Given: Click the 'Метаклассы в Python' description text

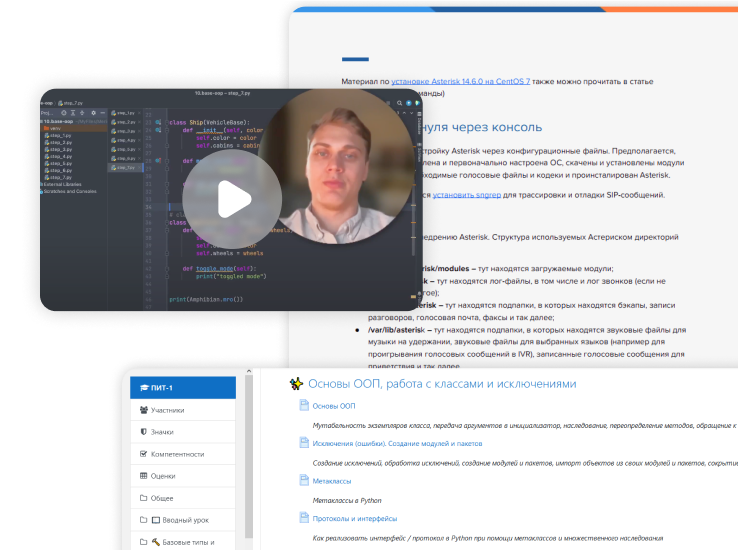Looking at the screenshot, I should point(347,501).
